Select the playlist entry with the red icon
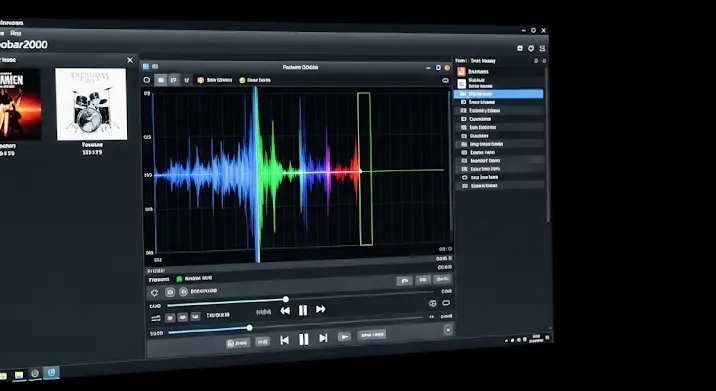Viewport: 716px width, 391px height. [x=500, y=72]
